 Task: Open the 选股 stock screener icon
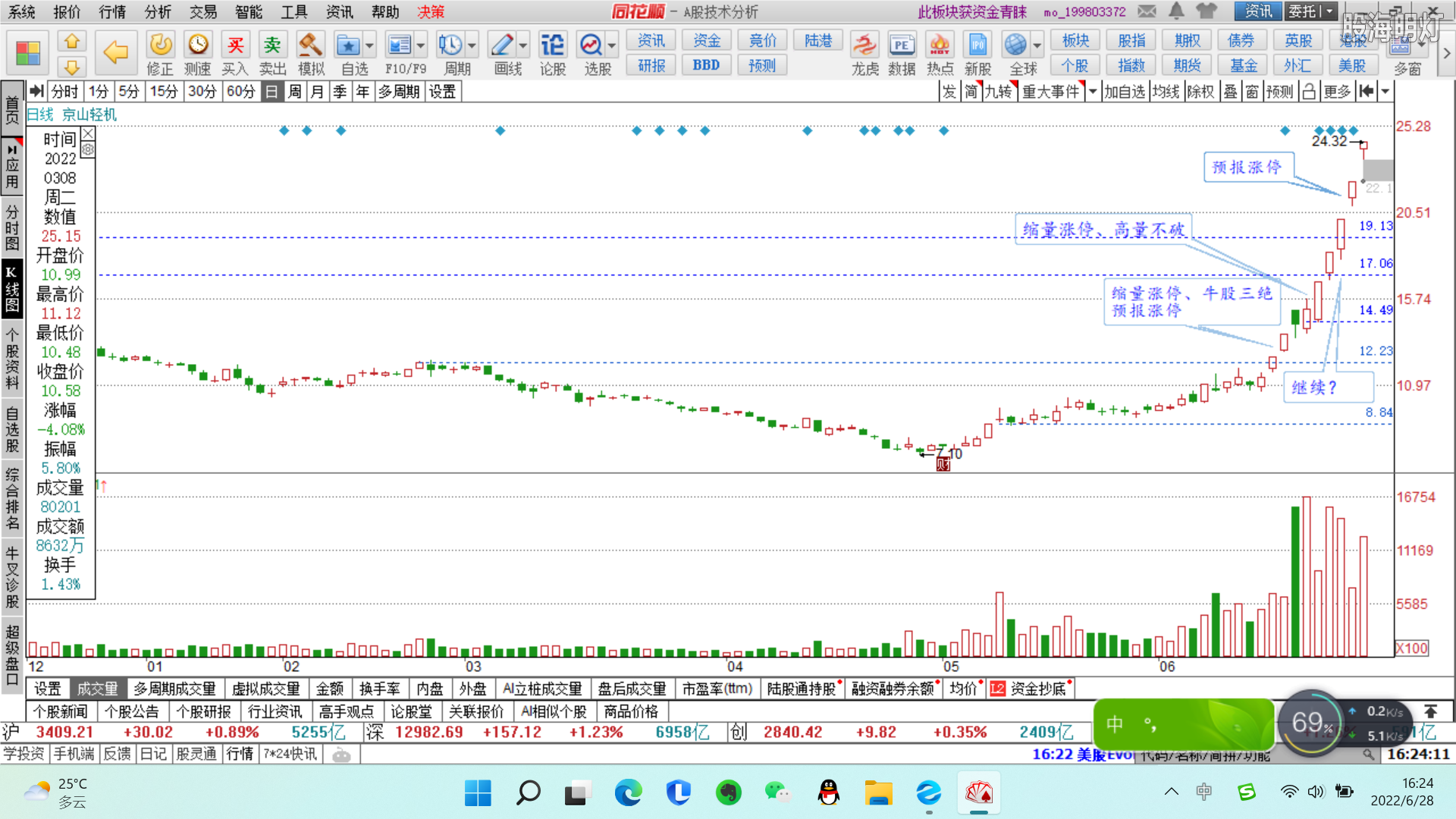pos(591,53)
